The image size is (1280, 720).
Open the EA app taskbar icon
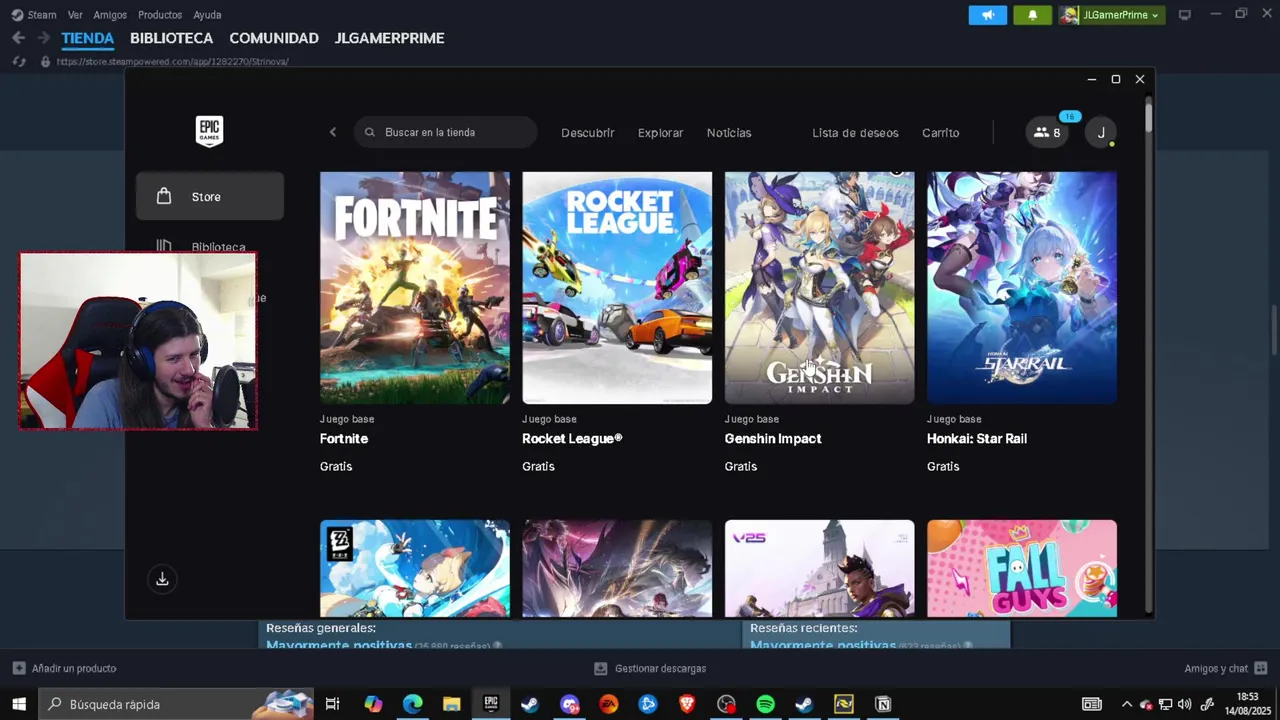click(x=608, y=704)
